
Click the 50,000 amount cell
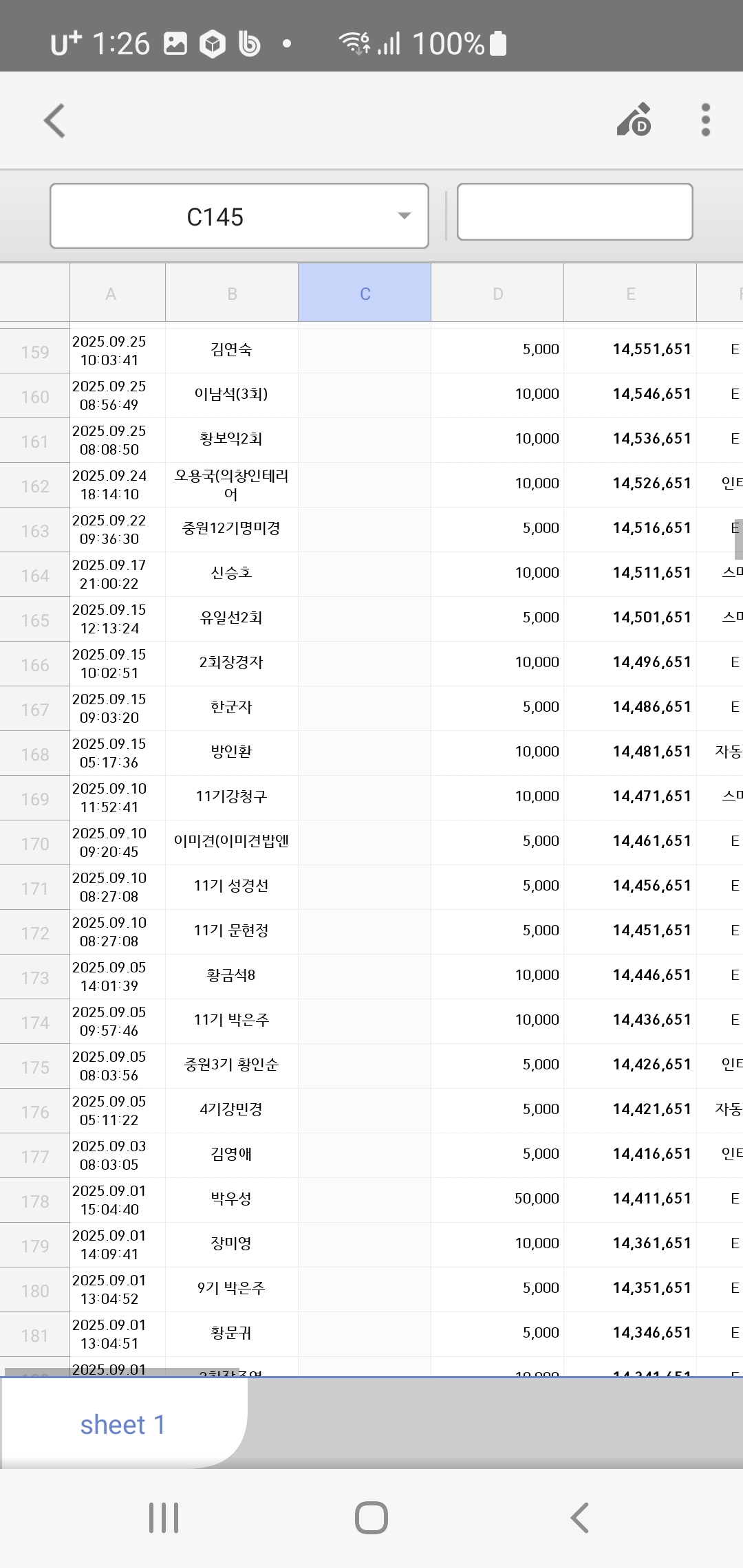pos(497,1199)
